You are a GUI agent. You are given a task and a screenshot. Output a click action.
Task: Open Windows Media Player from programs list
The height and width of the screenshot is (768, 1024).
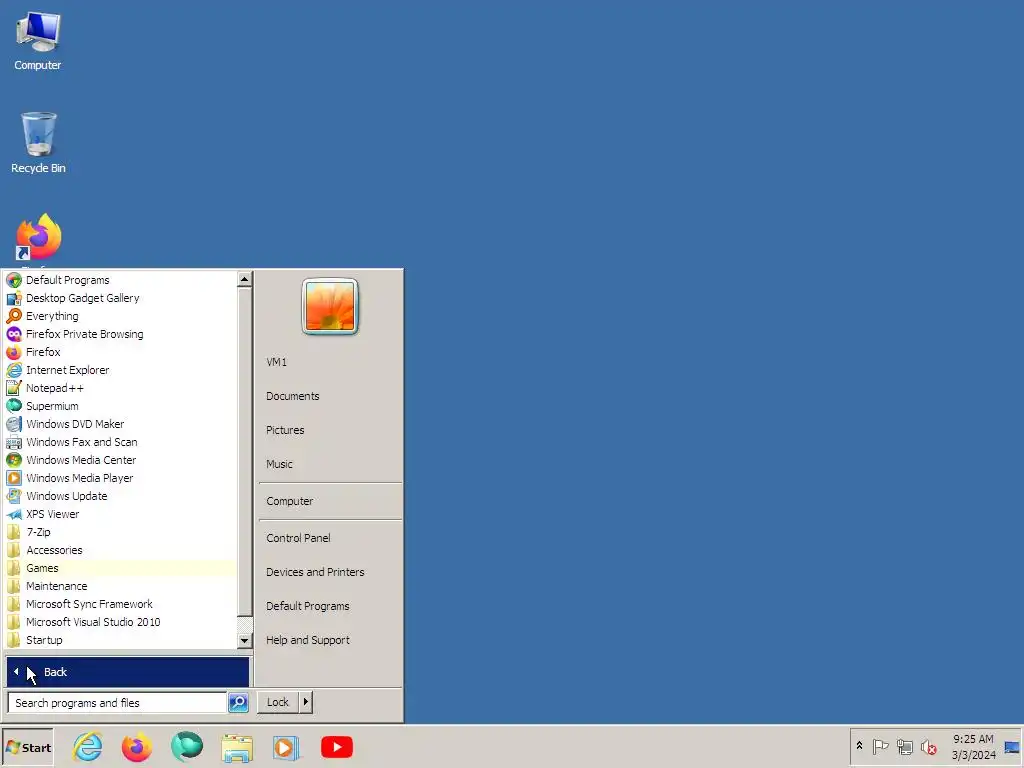tap(121, 478)
